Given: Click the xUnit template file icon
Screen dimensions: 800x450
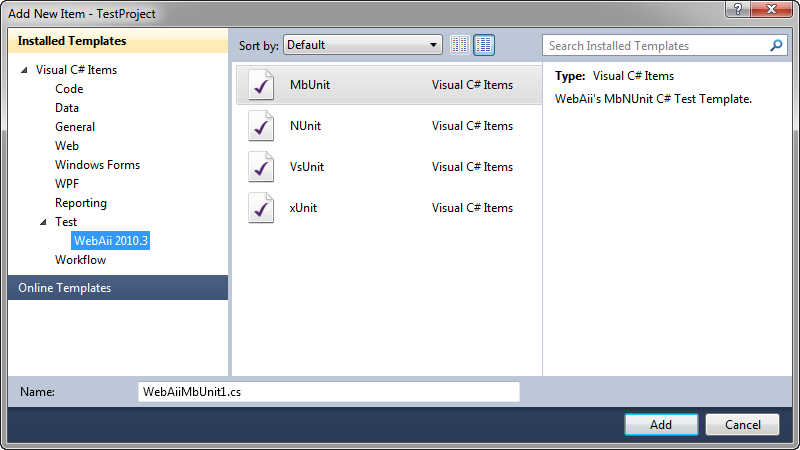Looking at the screenshot, I should tap(261, 208).
